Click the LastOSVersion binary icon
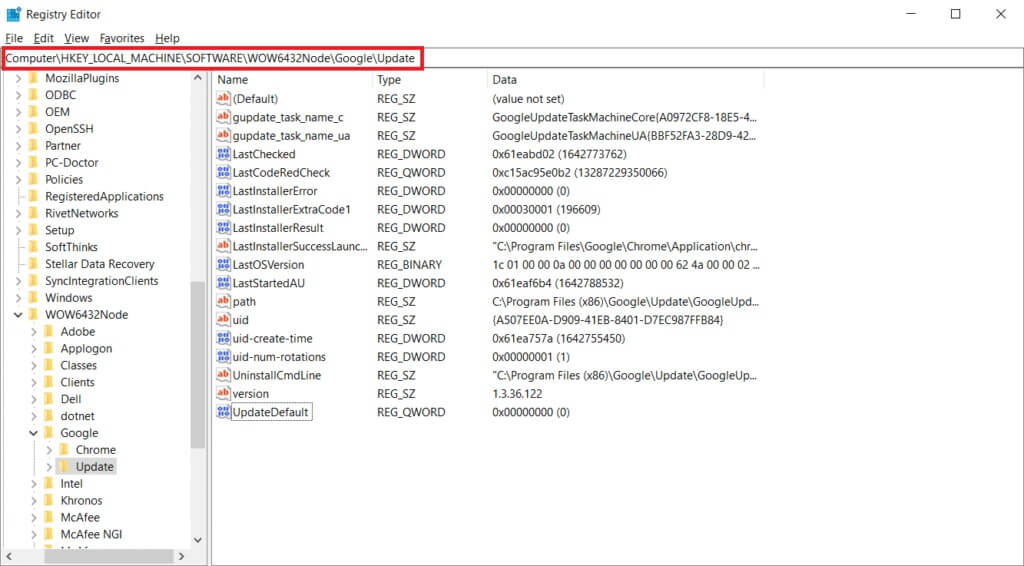Viewport: 1024px width, 566px height. (223, 264)
